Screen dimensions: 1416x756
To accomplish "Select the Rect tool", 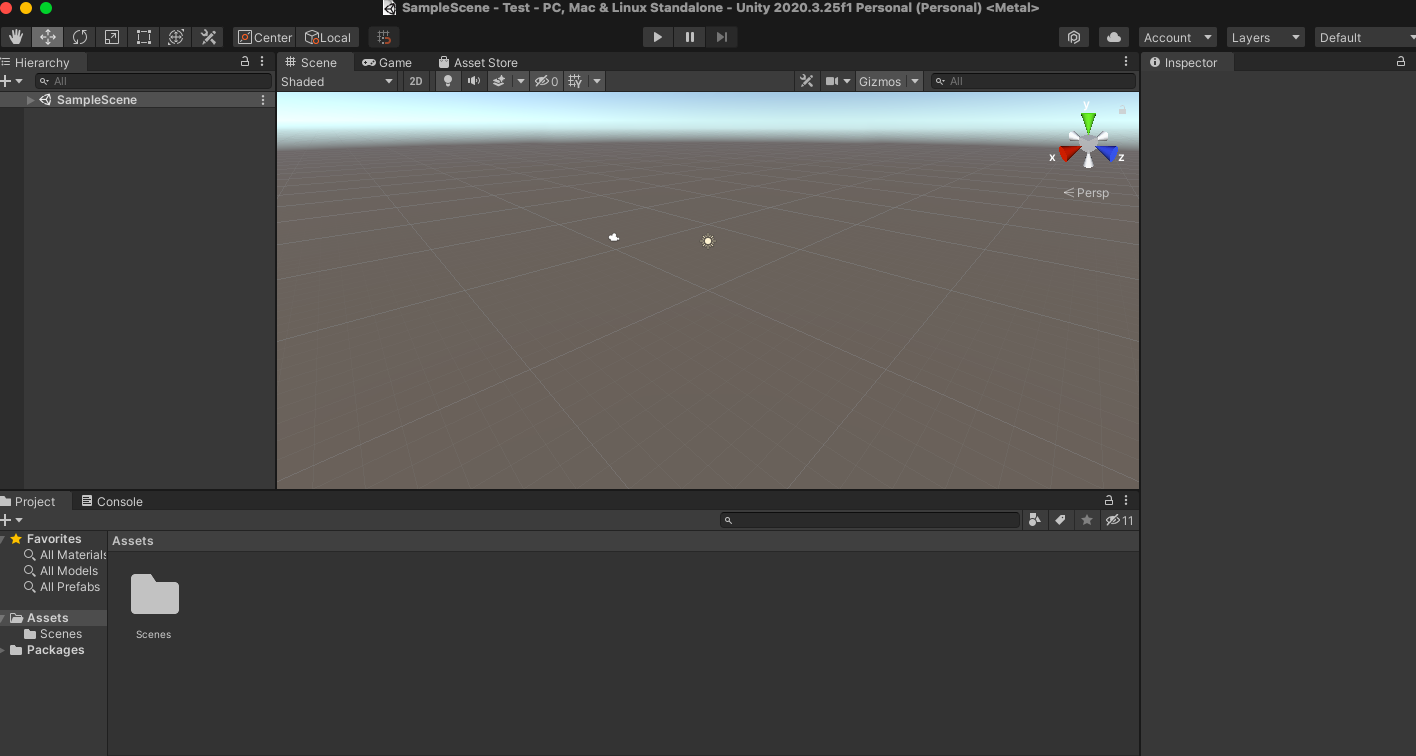I will 143,37.
